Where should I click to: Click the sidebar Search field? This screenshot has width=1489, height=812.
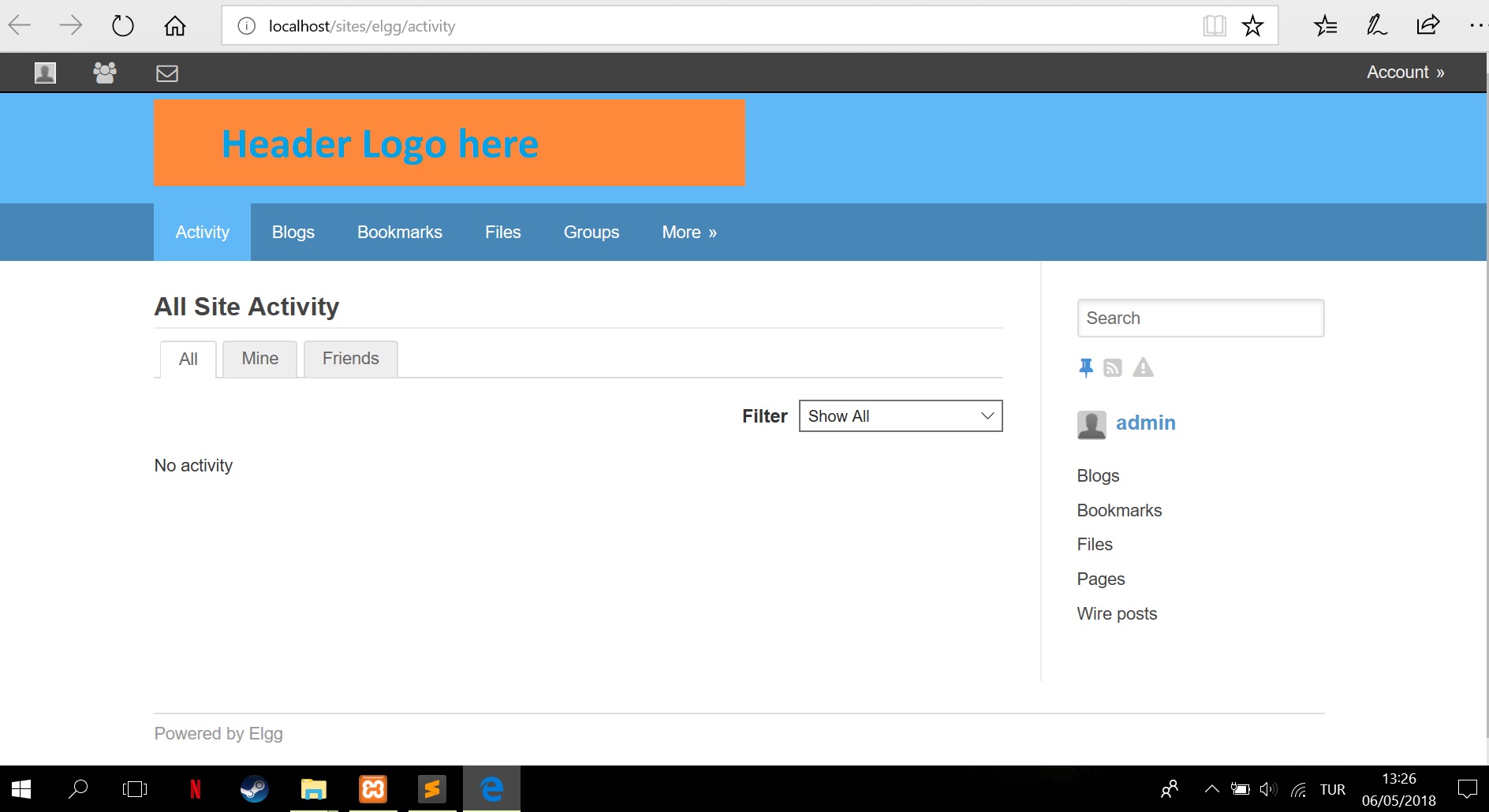[x=1200, y=318]
